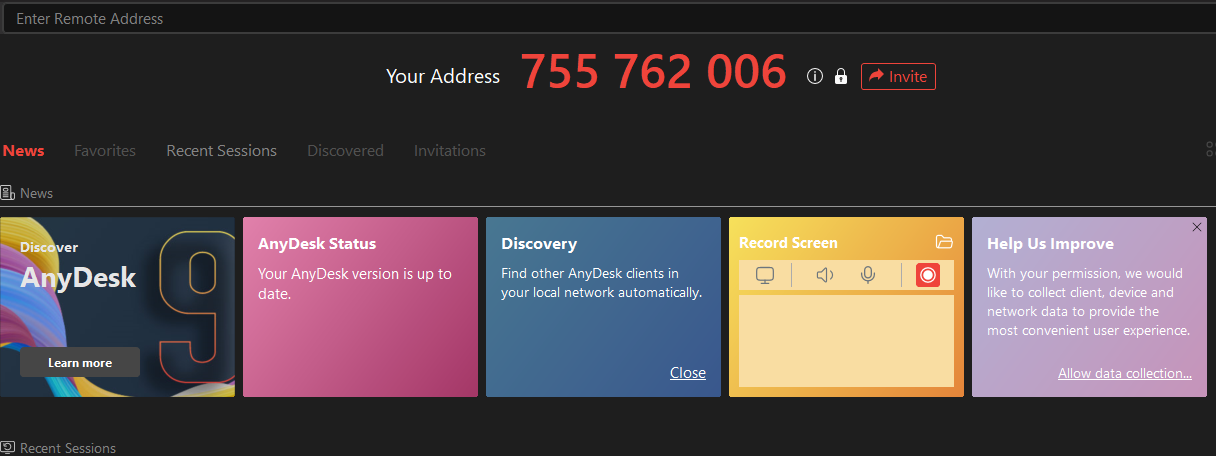Open the Invitations tab
The height and width of the screenshot is (456, 1216).
(450, 151)
